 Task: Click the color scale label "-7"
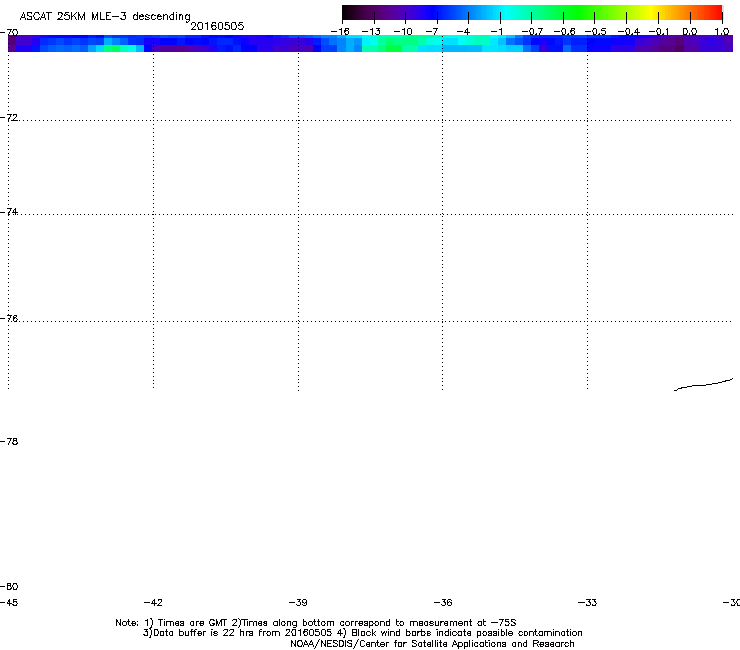tap(432, 31)
